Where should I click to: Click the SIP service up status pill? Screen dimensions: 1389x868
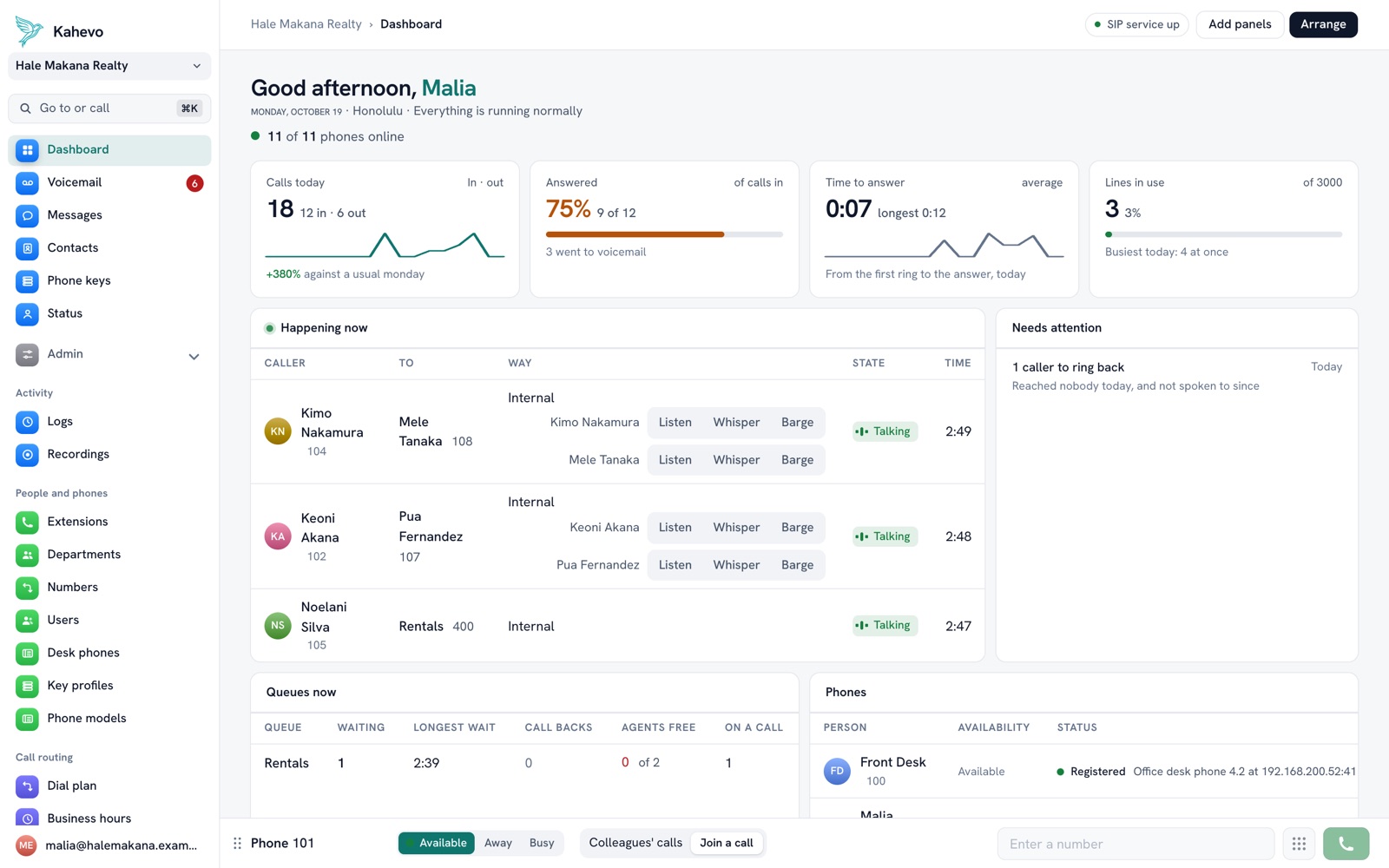coord(1136,24)
